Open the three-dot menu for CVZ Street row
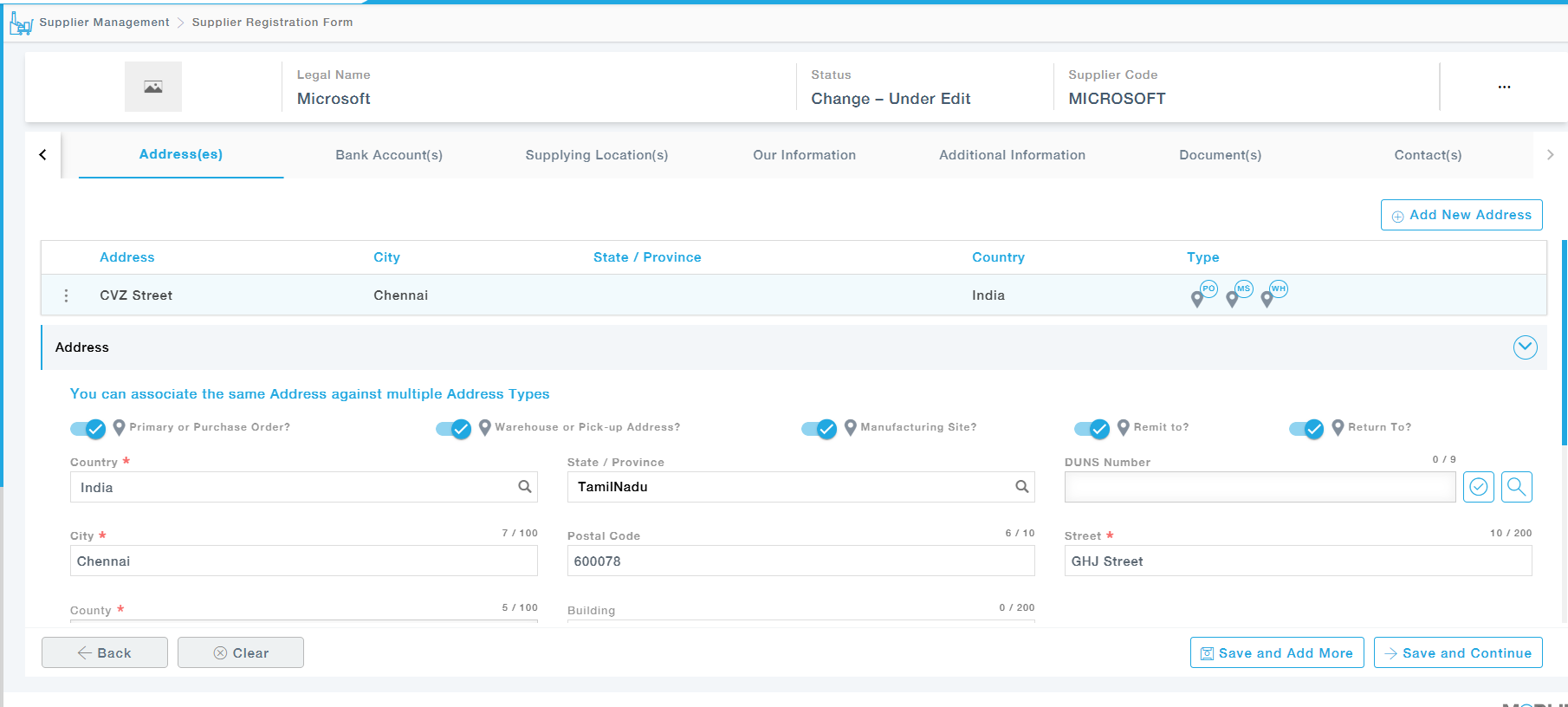This screenshot has height=707, width=1568. click(66, 295)
